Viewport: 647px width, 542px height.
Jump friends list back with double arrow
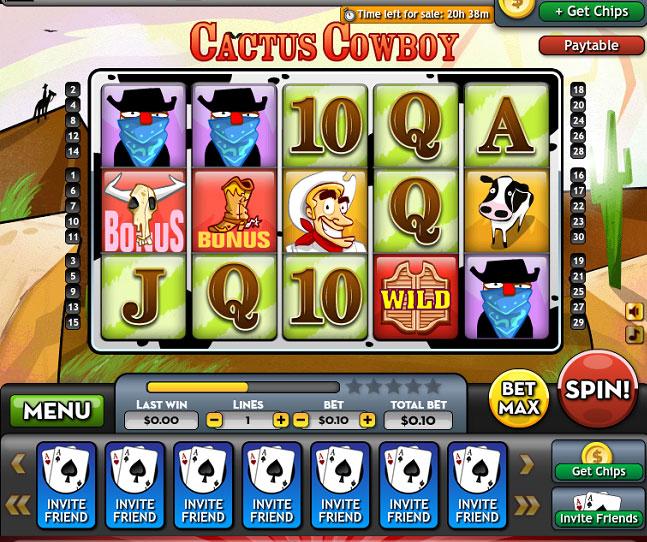(18, 506)
